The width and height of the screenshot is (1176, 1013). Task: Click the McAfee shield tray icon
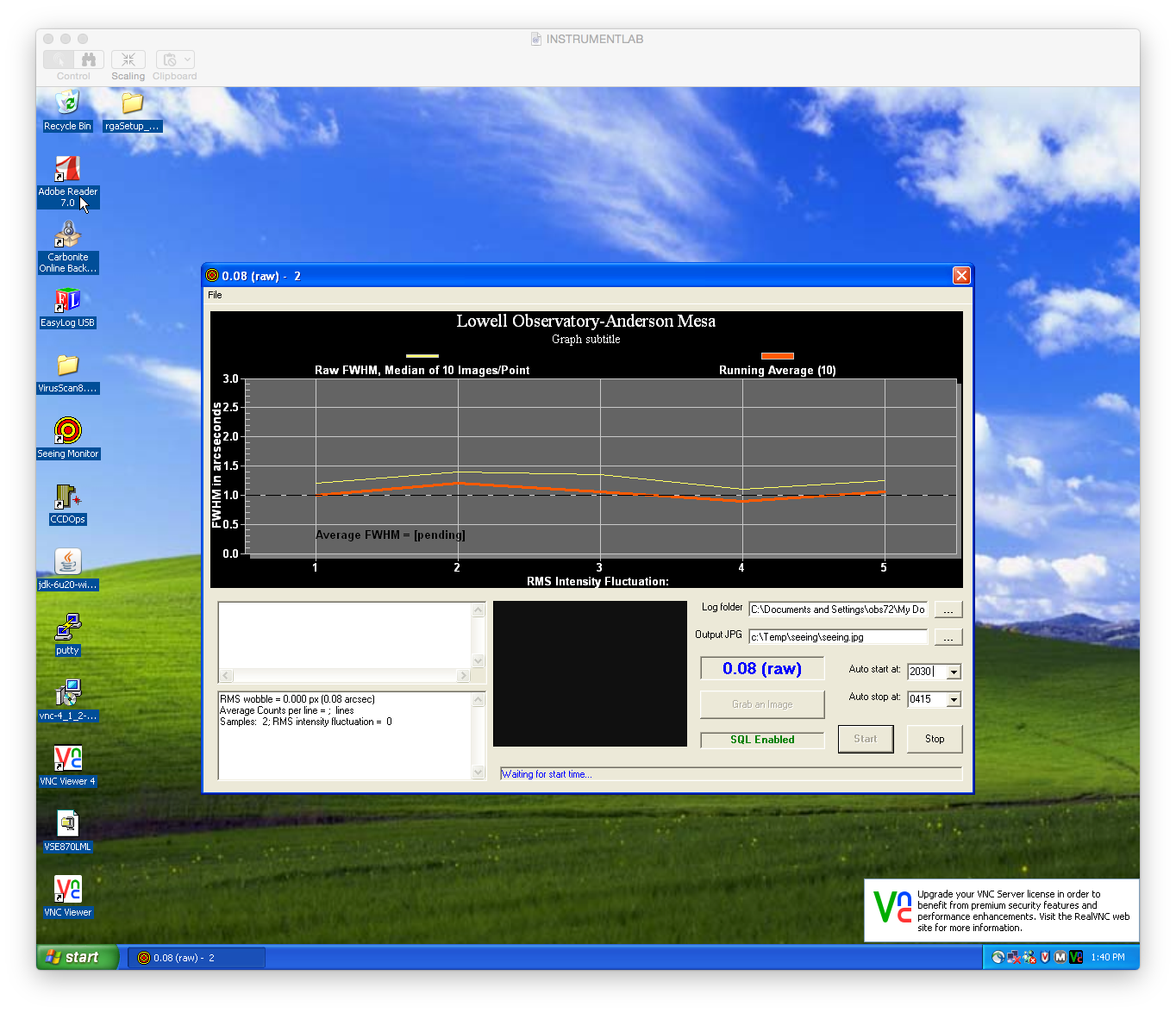pyautogui.click(x=1045, y=957)
